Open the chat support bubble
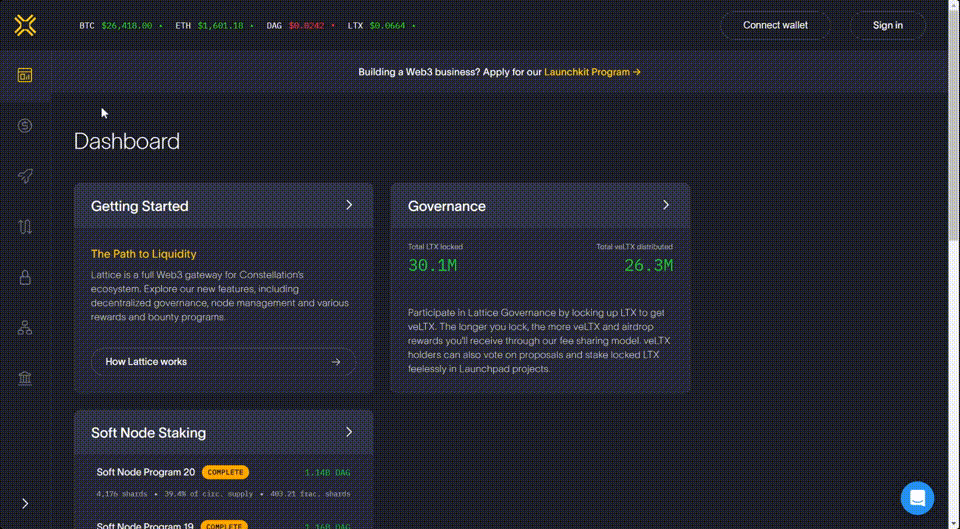 pyautogui.click(x=917, y=497)
